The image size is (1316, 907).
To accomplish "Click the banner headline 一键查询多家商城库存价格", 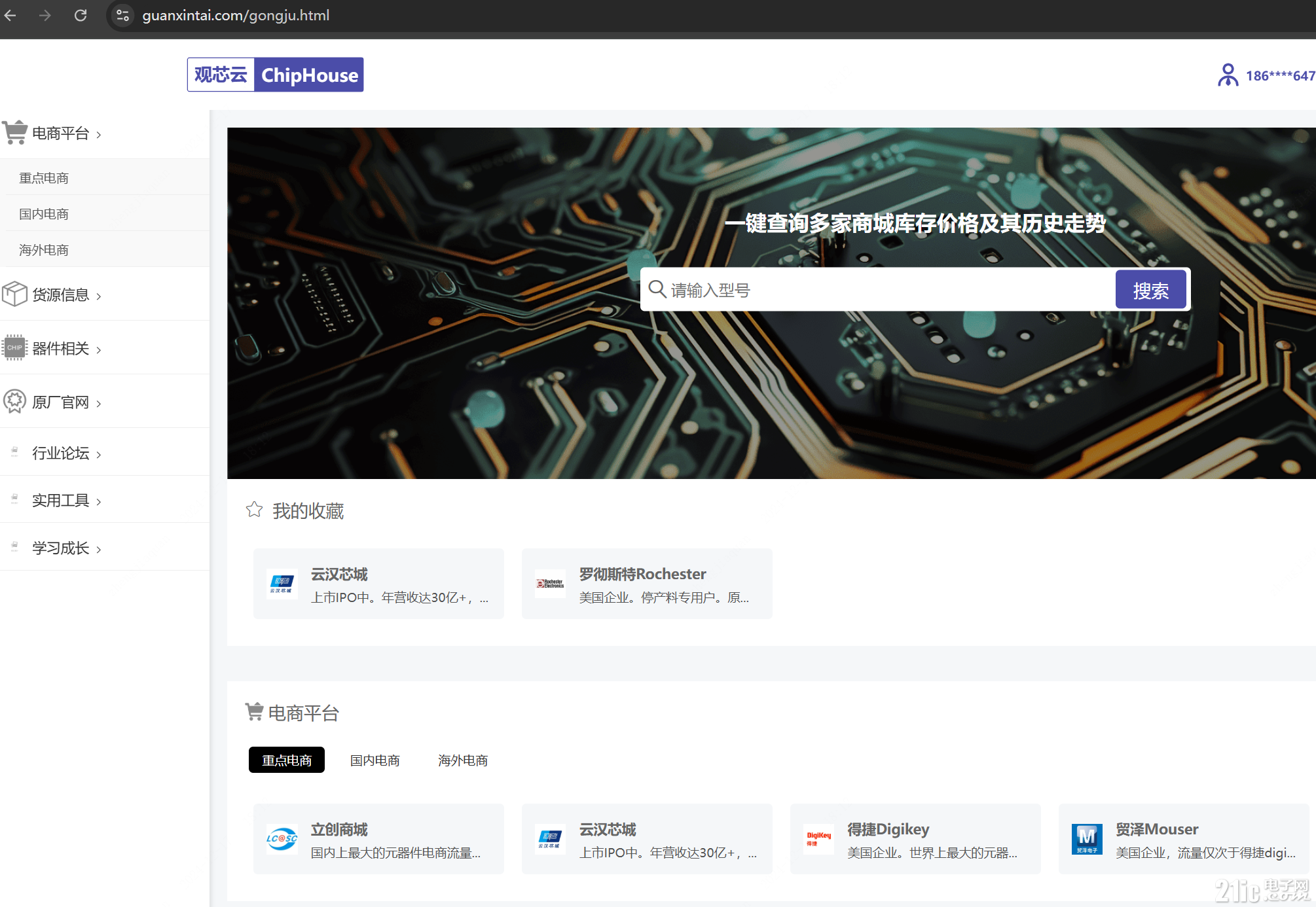I will click(x=915, y=224).
